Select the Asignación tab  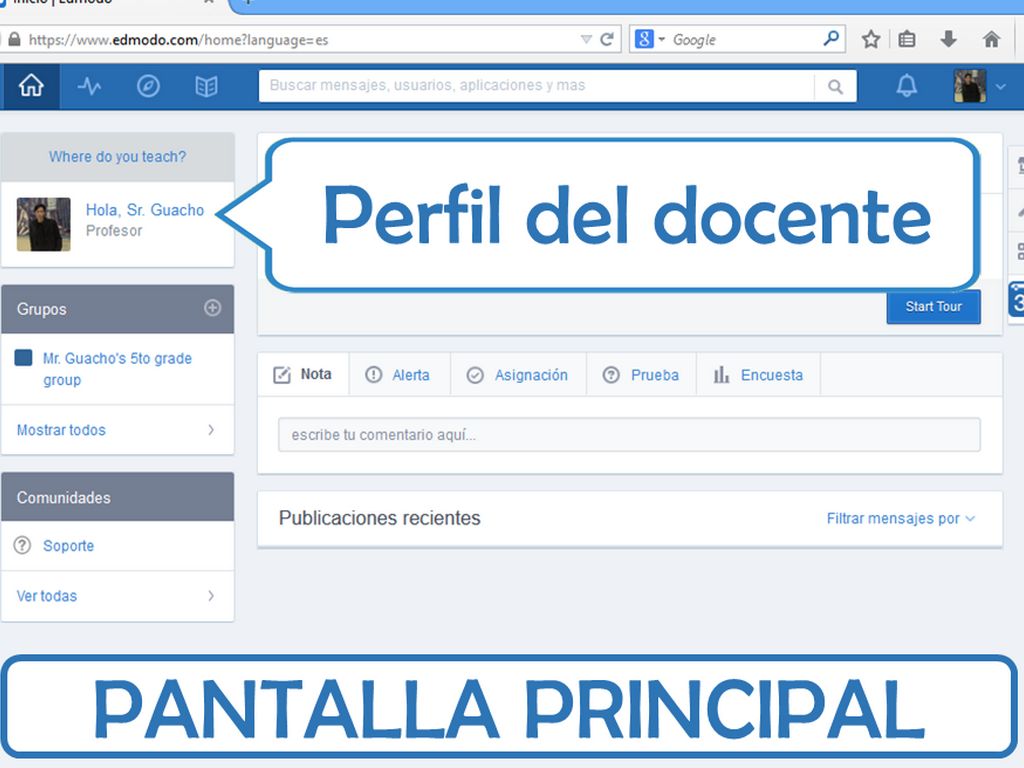pos(518,375)
